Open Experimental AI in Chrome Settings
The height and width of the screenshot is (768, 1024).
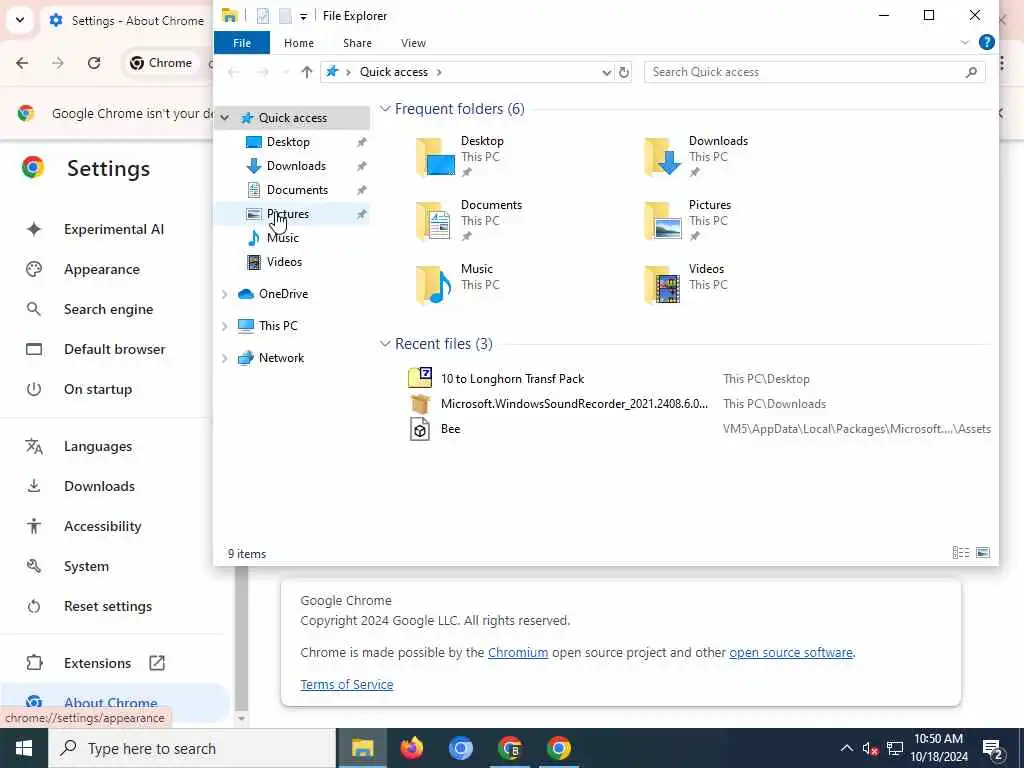point(114,229)
